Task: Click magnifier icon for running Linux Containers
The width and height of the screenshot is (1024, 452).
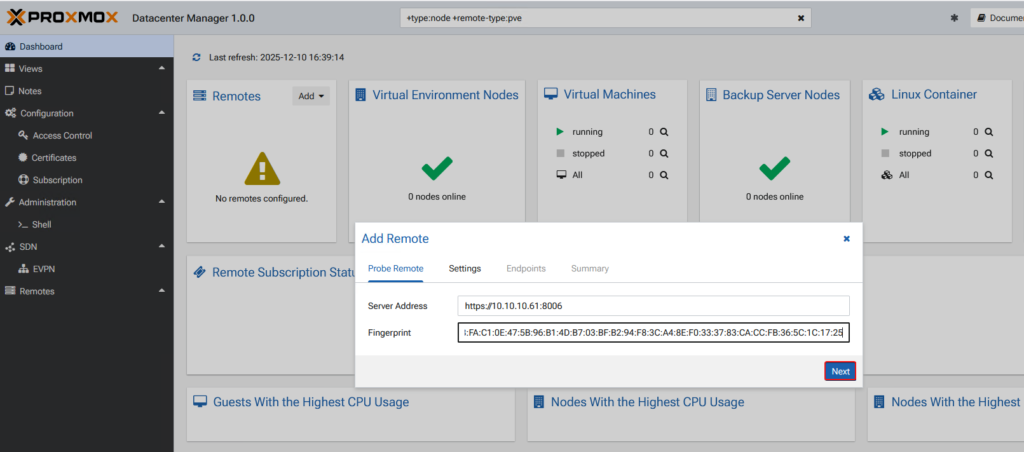Action: tap(988, 132)
